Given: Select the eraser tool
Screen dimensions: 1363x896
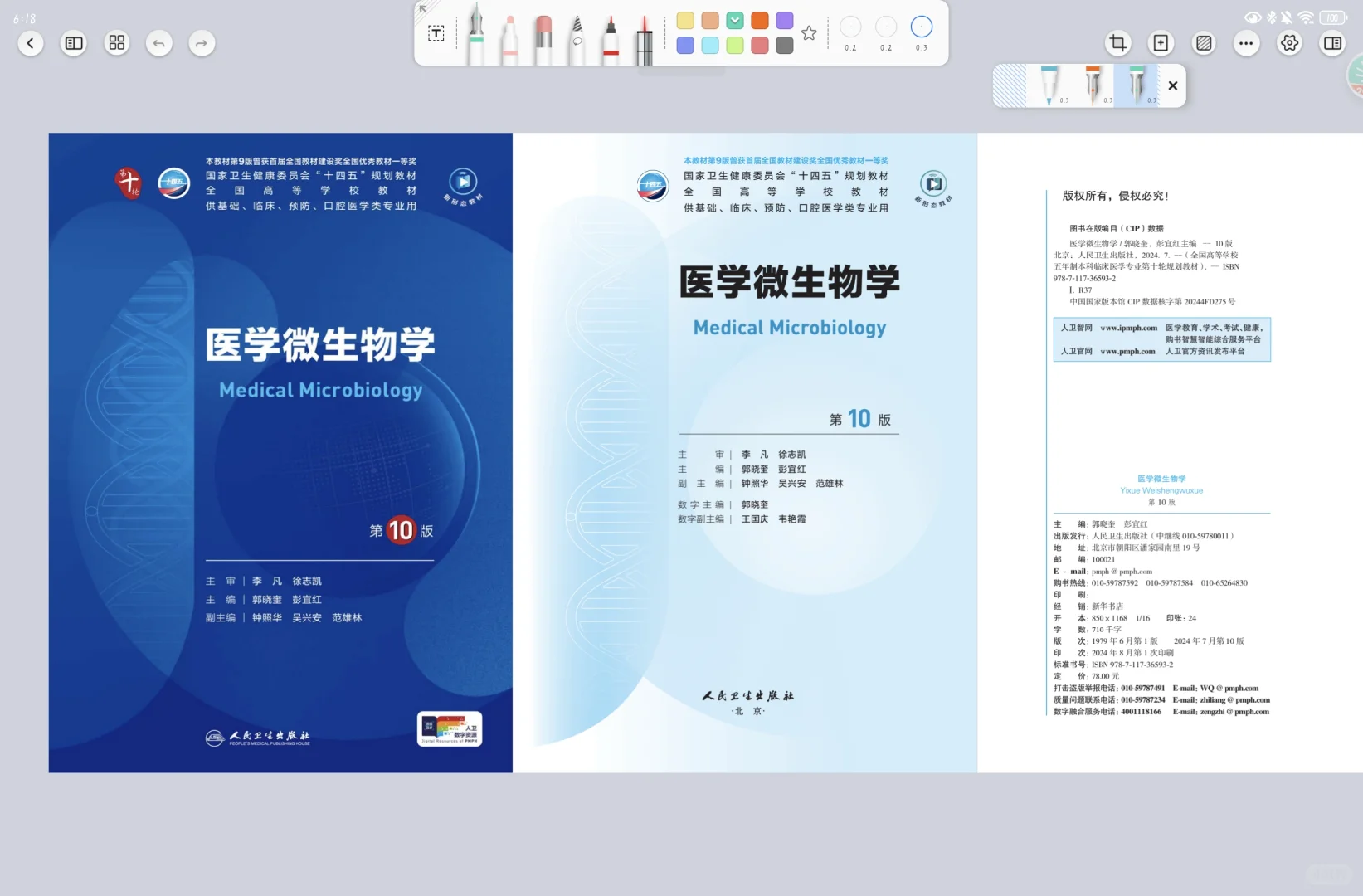Looking at the screenshot, I should coord(543,40).
